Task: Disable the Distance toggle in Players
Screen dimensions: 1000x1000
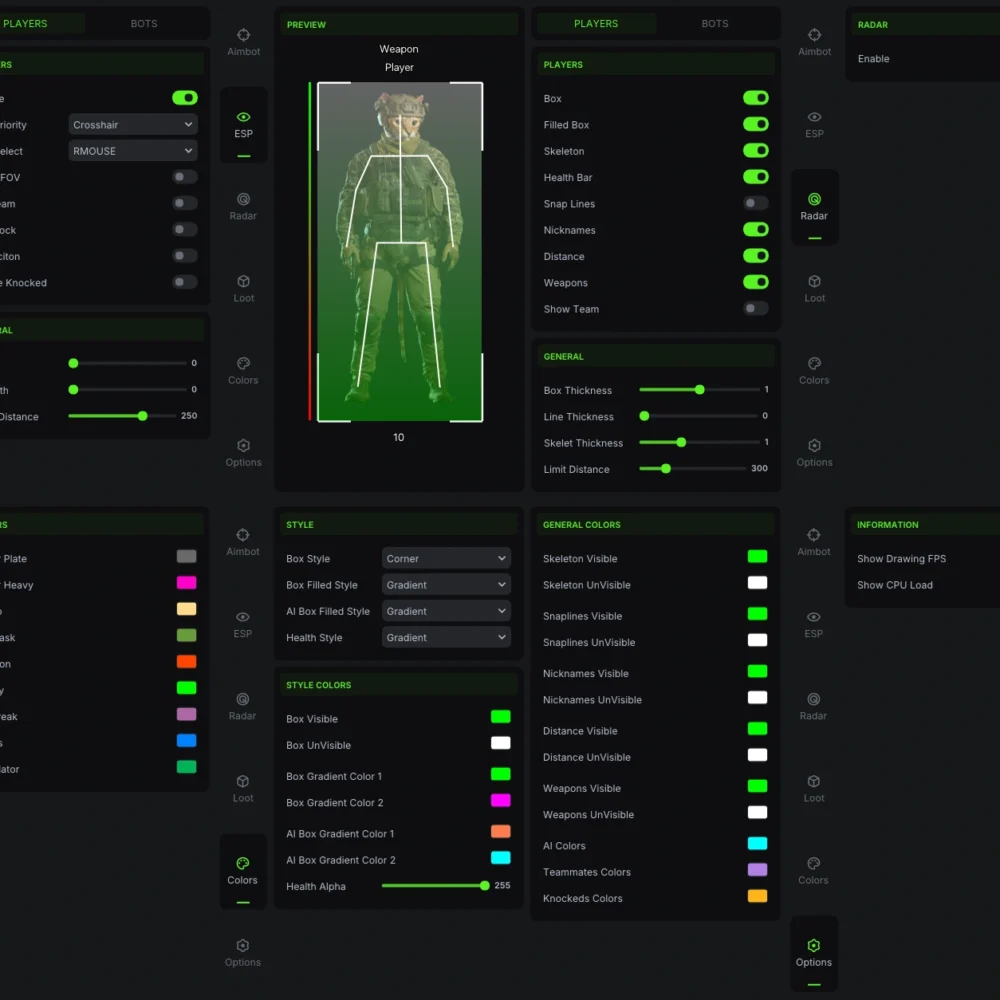Action: click(x=756, y=256)
